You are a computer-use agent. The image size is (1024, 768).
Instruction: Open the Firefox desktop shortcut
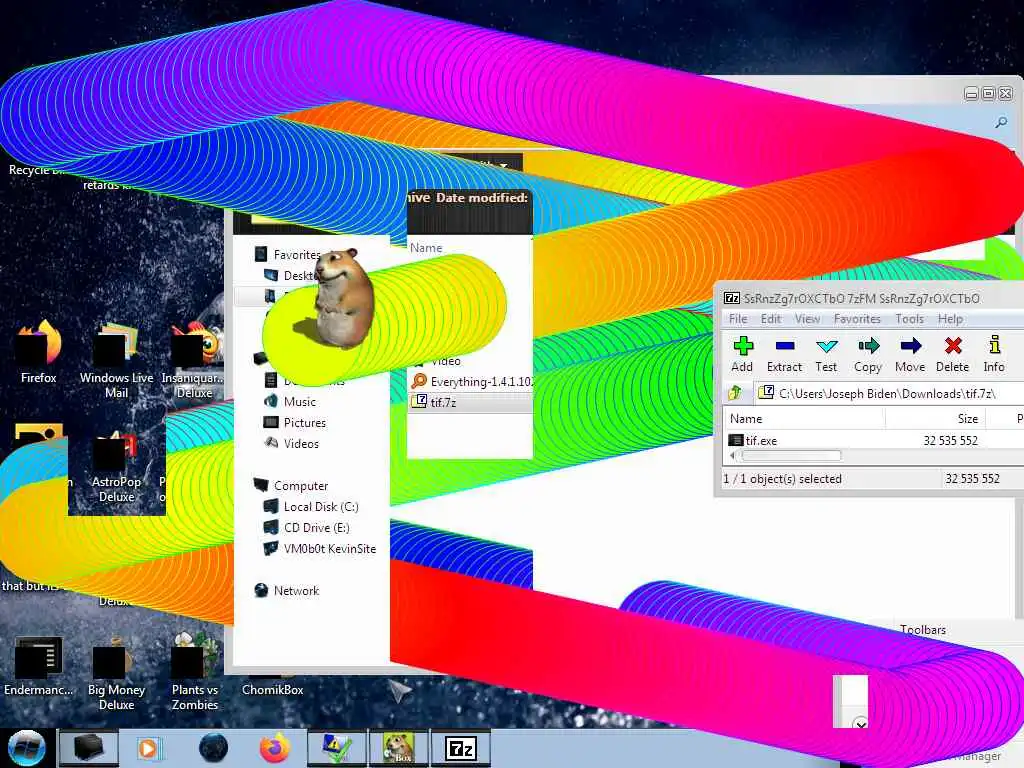point(39,353)
